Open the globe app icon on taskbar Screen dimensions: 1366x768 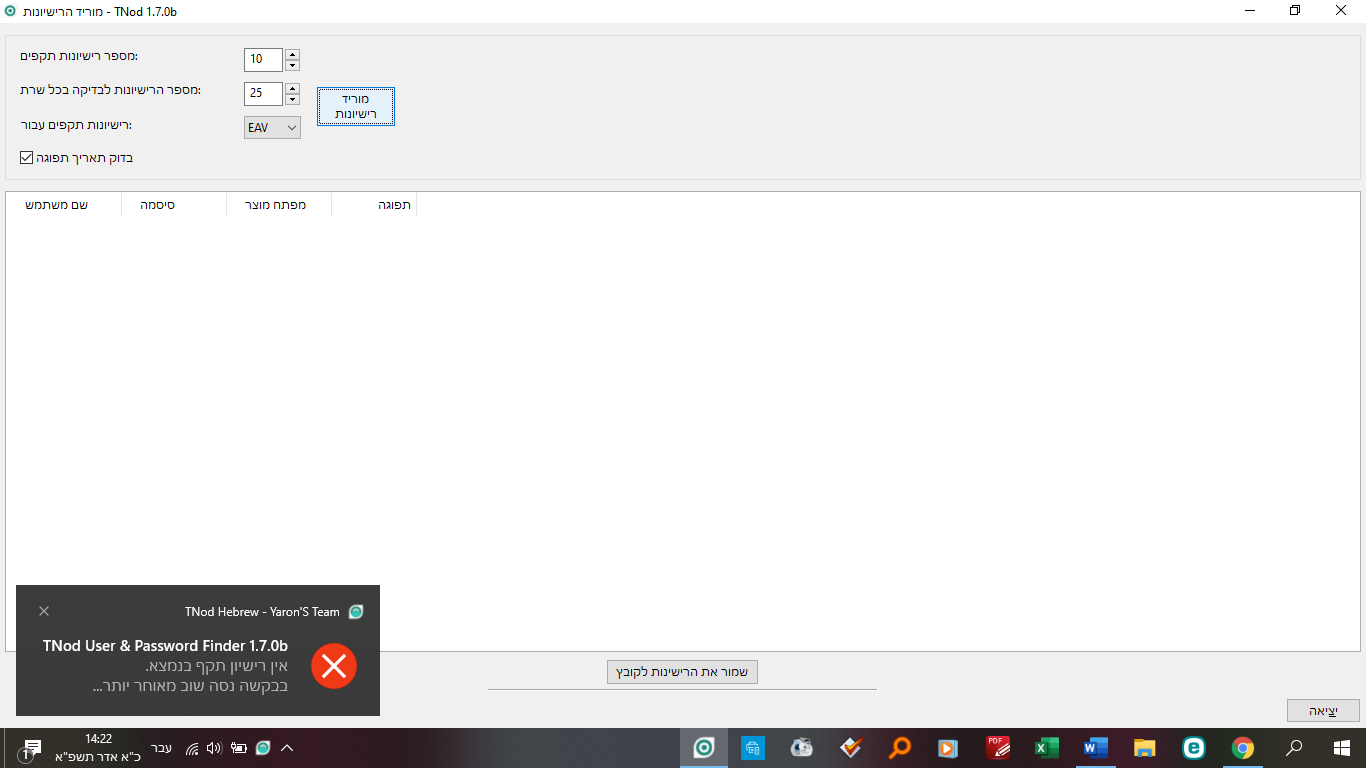(x=802, y=748)
